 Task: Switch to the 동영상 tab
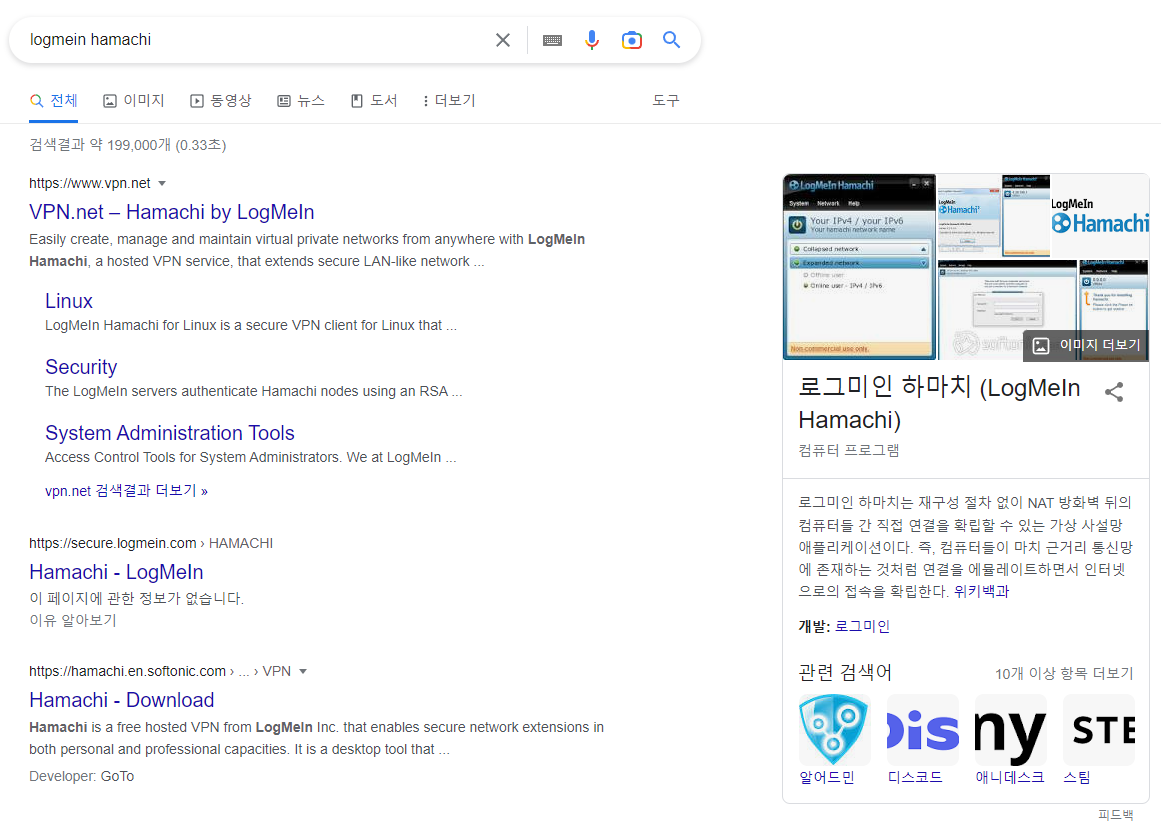click(x=221, y=101)
